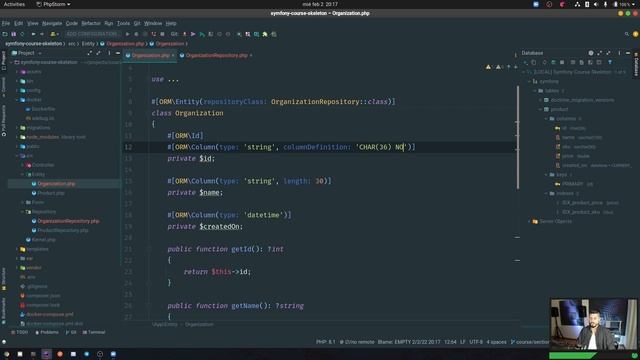Click the Back navigation arrow icon
This screenshot has height=360, width=640.
(x=33, y=34)
